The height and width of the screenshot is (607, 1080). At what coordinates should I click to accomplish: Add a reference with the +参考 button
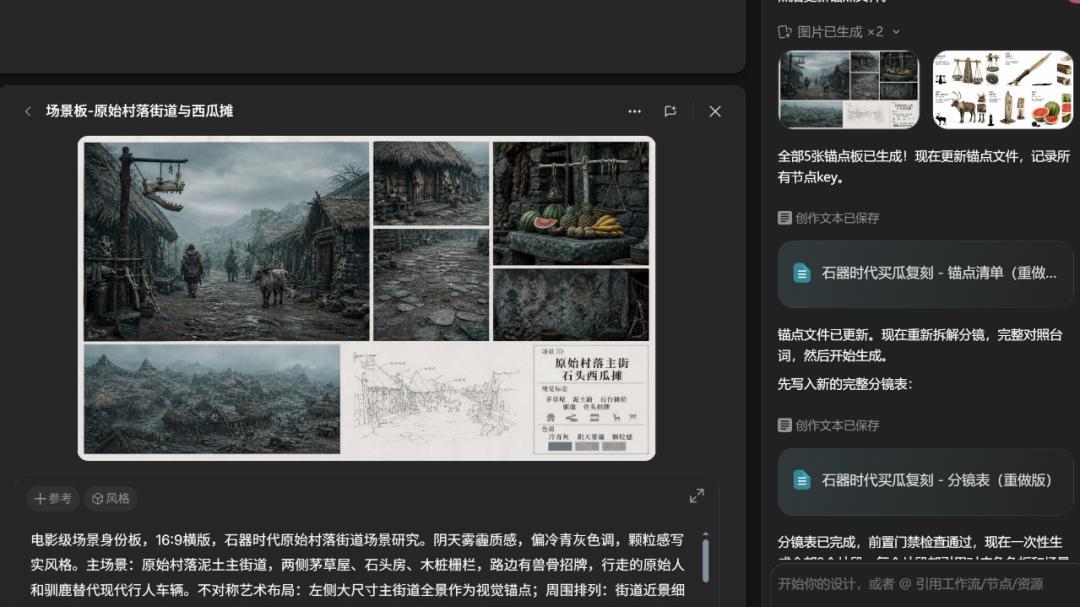pyautogui.click(x=53, y=498)
